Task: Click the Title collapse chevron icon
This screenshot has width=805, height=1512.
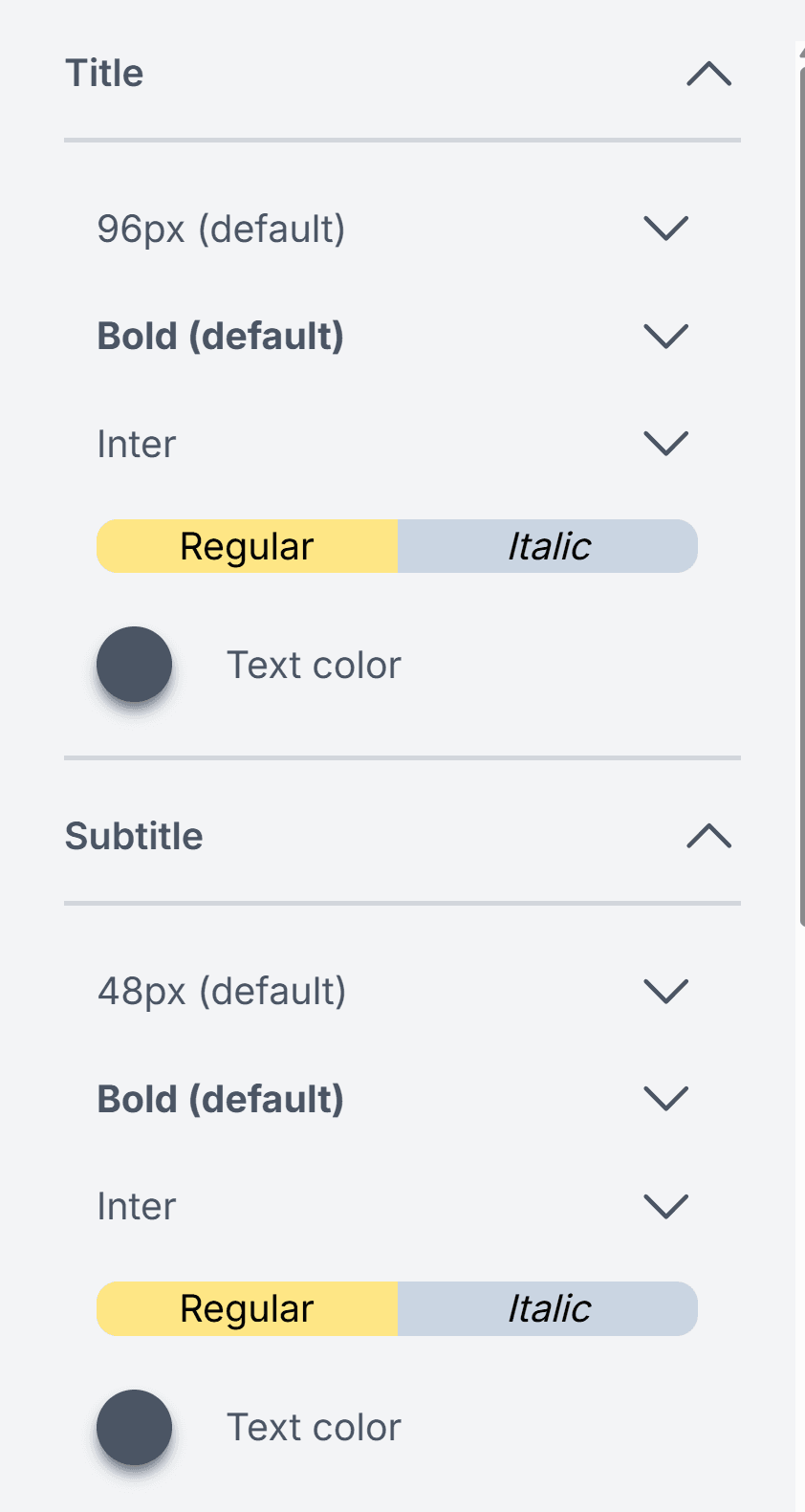Action: point(707,75)
